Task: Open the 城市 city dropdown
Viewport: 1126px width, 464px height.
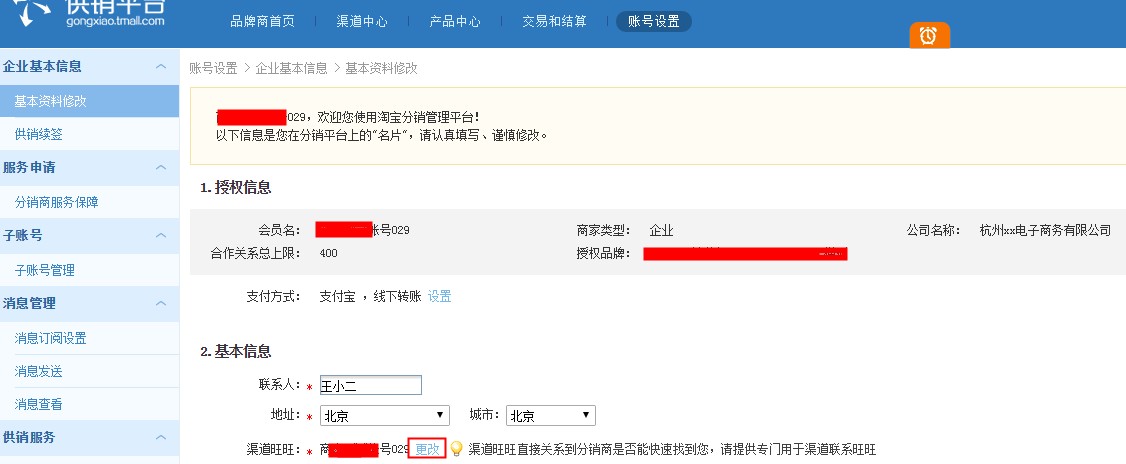Action: click(x=550, y=415)
